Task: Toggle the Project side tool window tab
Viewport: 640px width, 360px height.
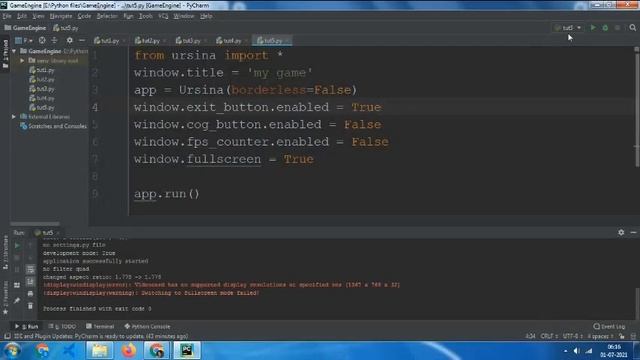Action: tap(5, 53)
